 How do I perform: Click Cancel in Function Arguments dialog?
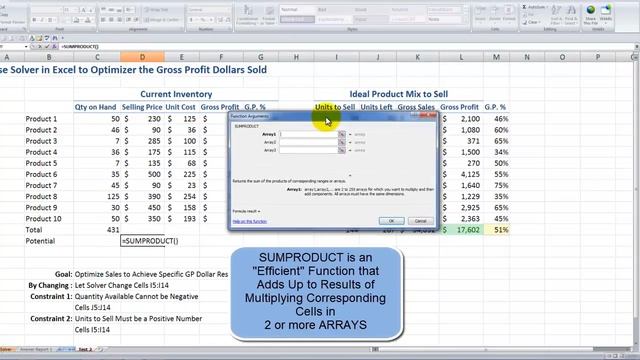(x=420, y=221)
